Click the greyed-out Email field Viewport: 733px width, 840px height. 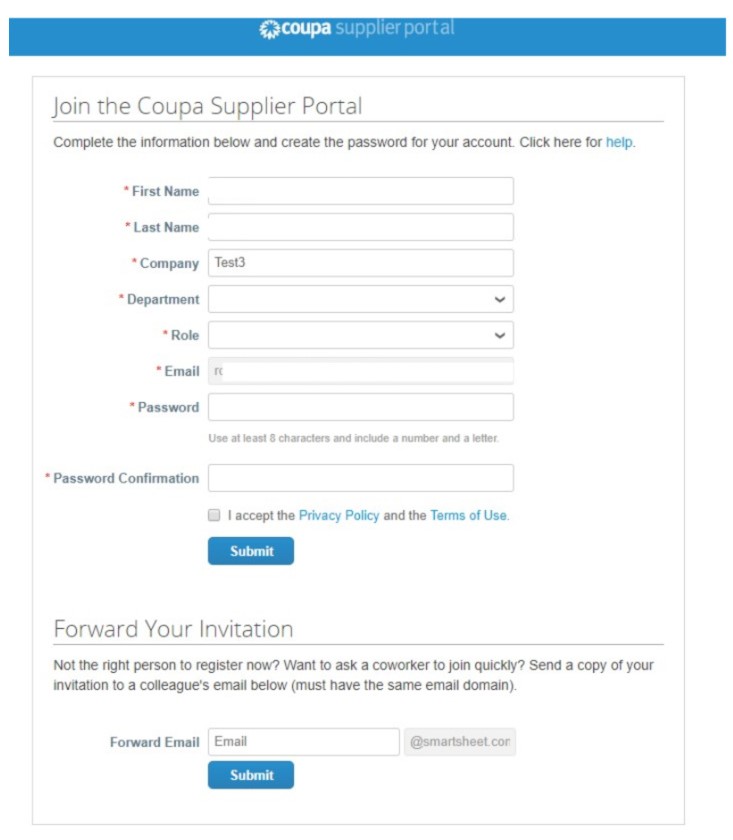pyautogui.click(x=360, y=371)
